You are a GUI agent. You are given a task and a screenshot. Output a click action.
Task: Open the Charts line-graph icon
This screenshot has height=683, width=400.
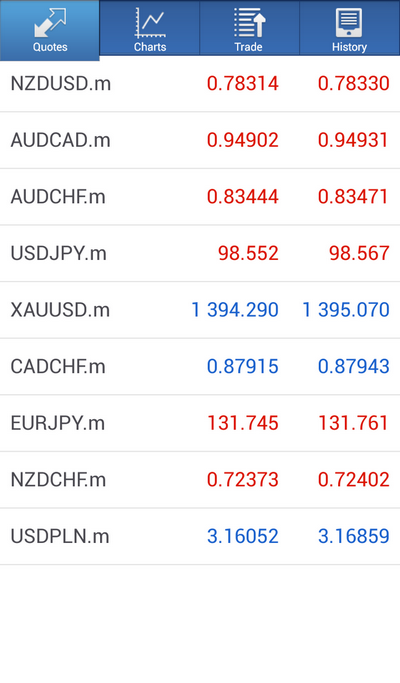pos(150,23)
